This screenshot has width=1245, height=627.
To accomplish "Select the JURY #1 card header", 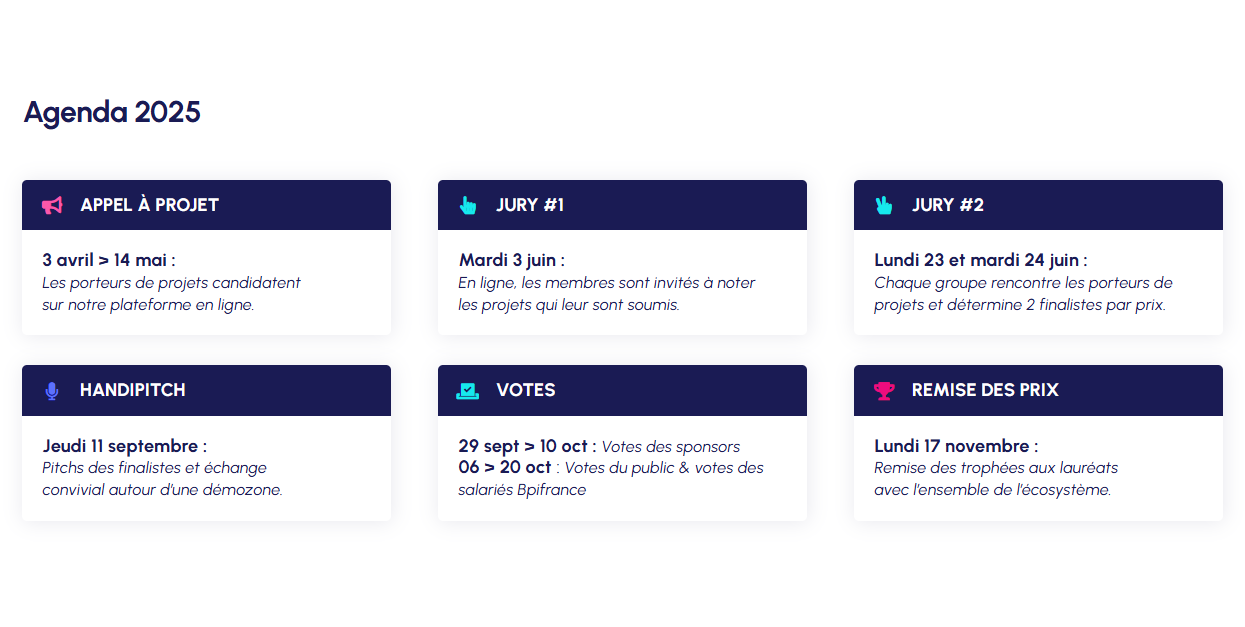I will tap(622, 205).
